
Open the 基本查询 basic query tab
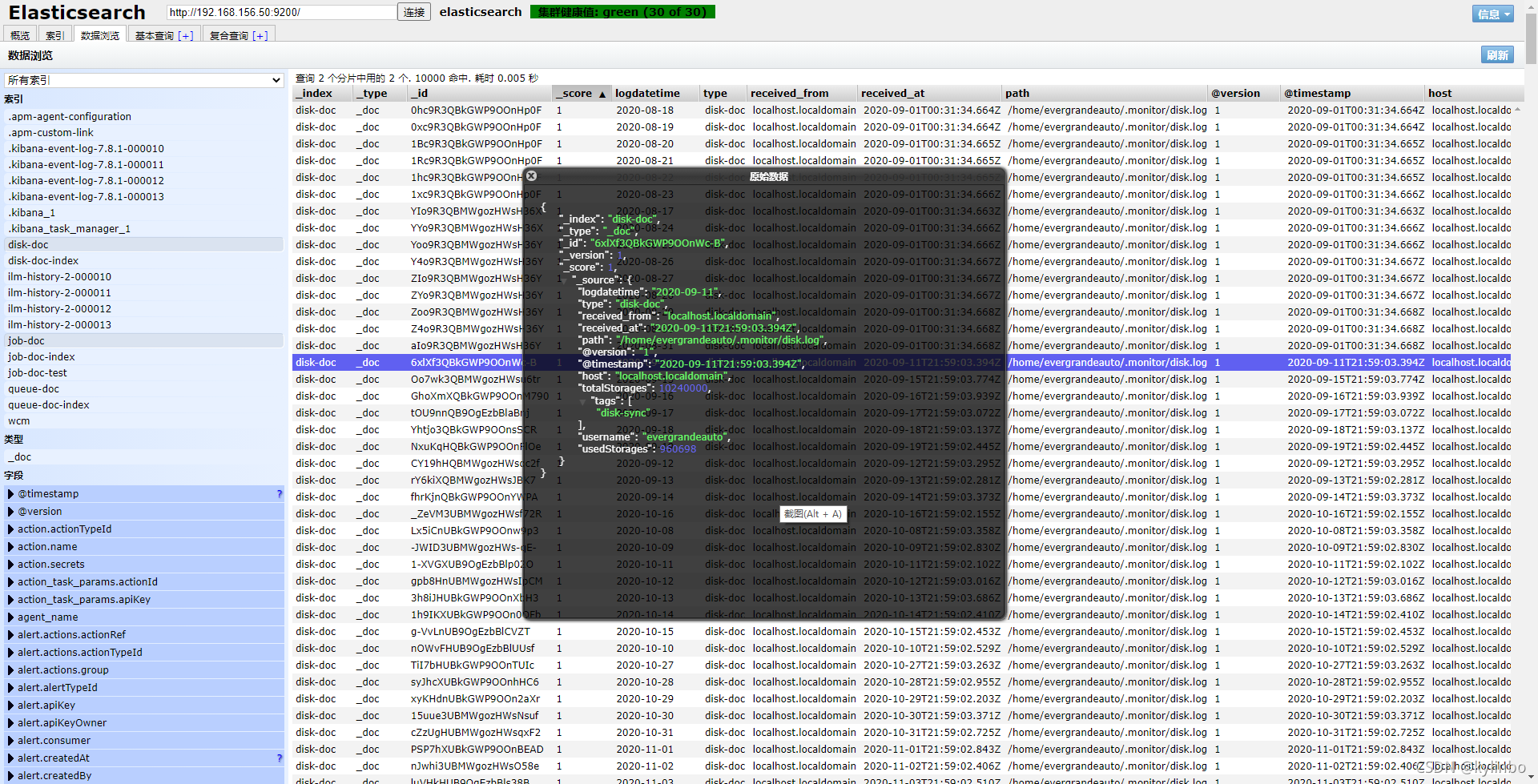click(x=164, y=35)
